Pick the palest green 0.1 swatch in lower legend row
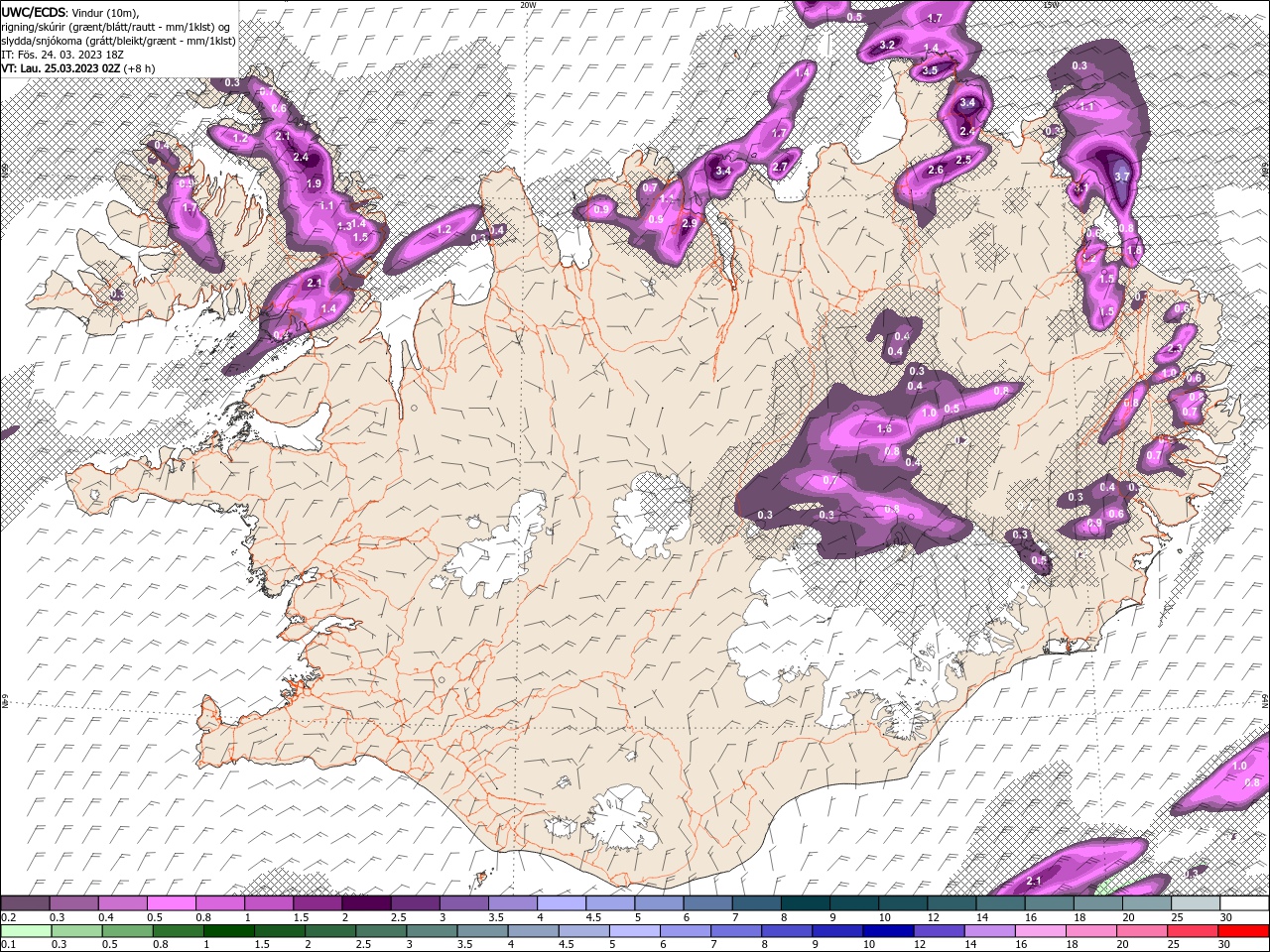Screen dimensions: 1270x952 click(27, 931)
